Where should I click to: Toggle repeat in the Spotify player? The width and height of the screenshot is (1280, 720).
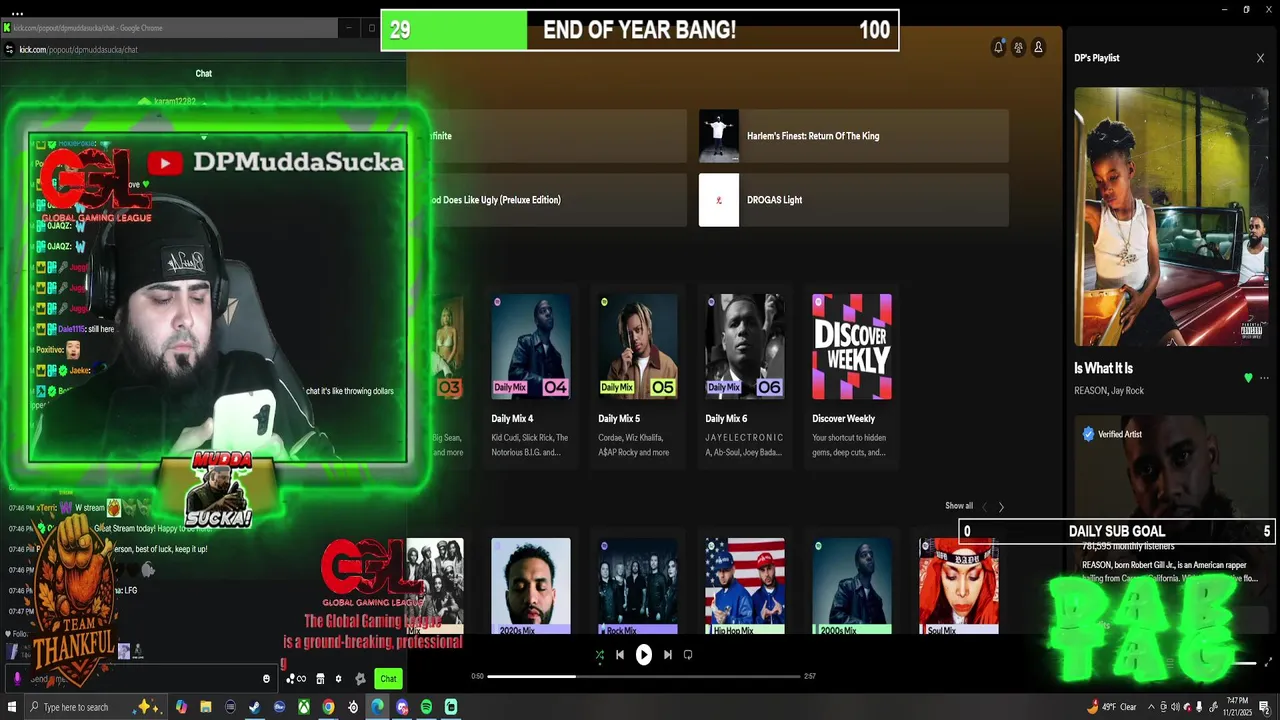pos(687,655)
